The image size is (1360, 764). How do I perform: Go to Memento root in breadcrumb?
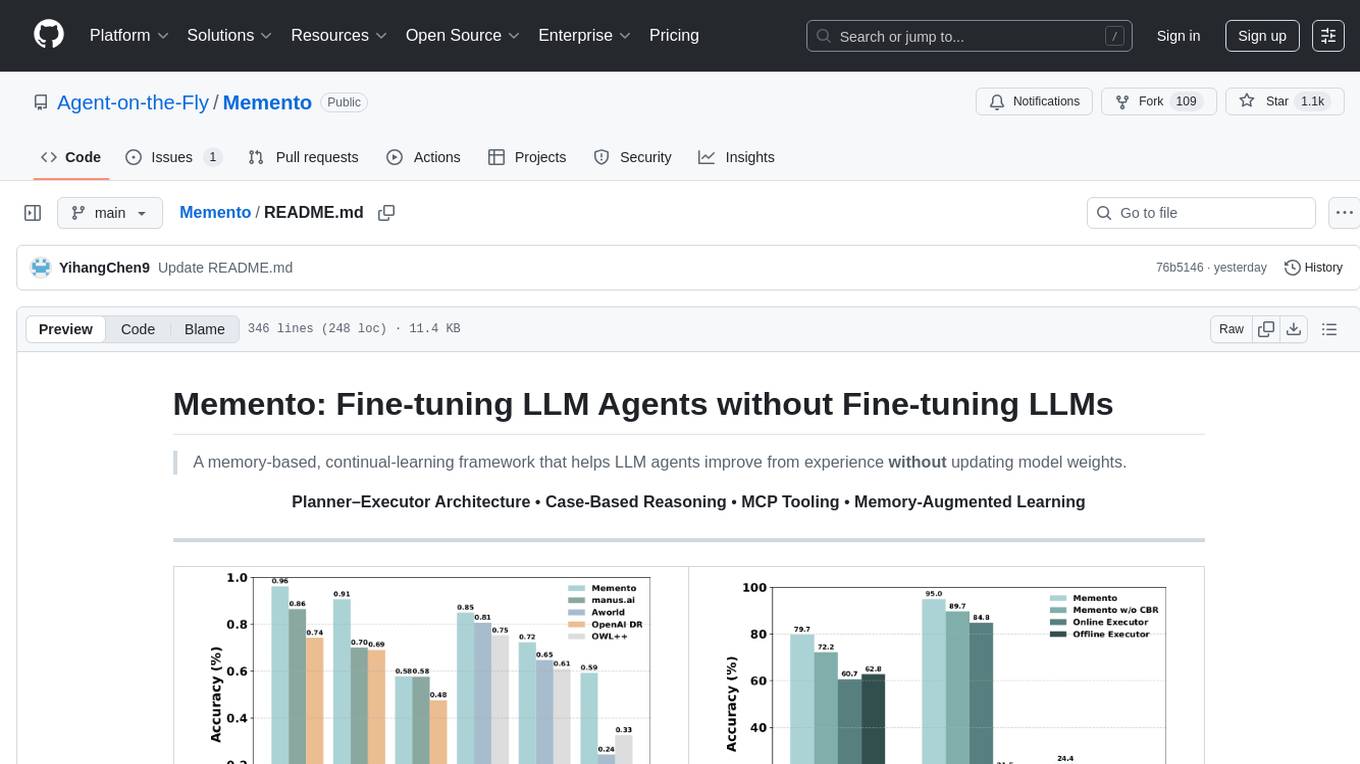215,213
